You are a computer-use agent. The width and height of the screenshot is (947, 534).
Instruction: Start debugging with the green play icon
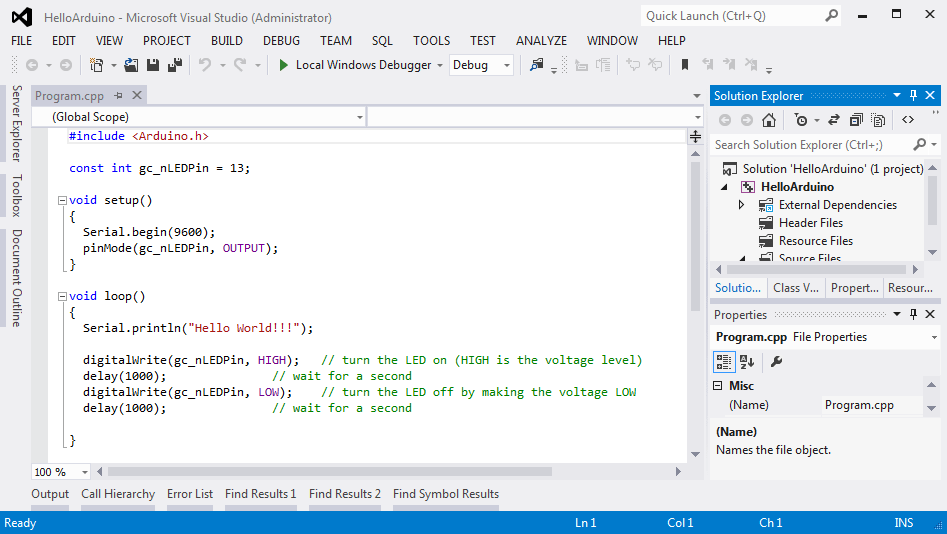(x=283, y=65)
